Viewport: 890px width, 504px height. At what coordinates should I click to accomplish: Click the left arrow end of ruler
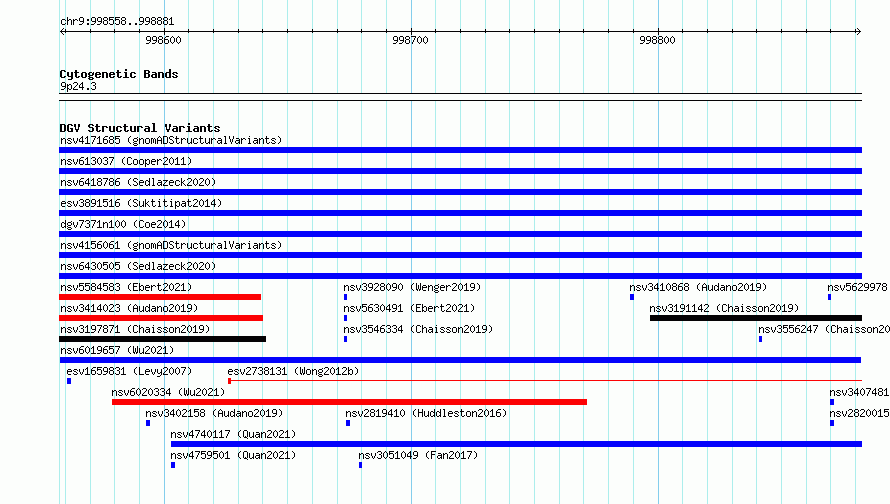coord(62,32)
